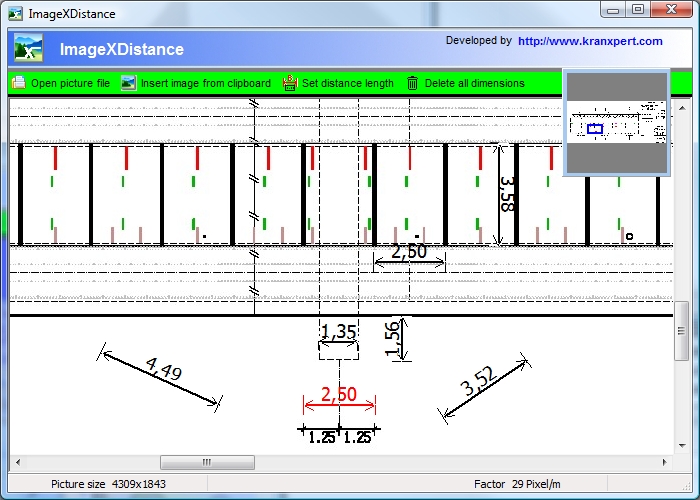Click the ImageXDistance logo in the blue header

[27, 49]
